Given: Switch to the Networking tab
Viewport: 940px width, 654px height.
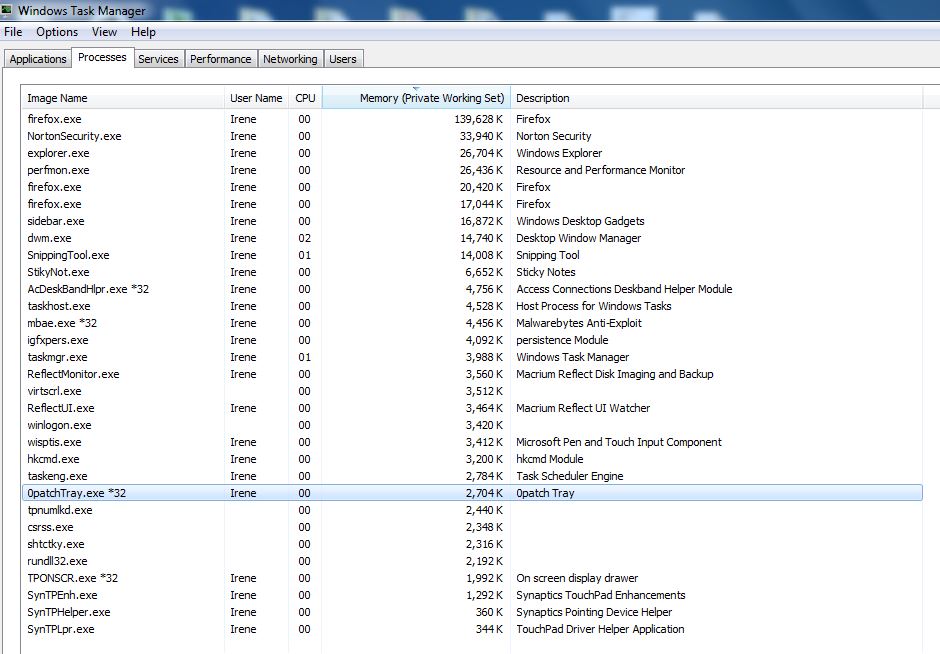Looking at the screenshot, I should [290, 59].
